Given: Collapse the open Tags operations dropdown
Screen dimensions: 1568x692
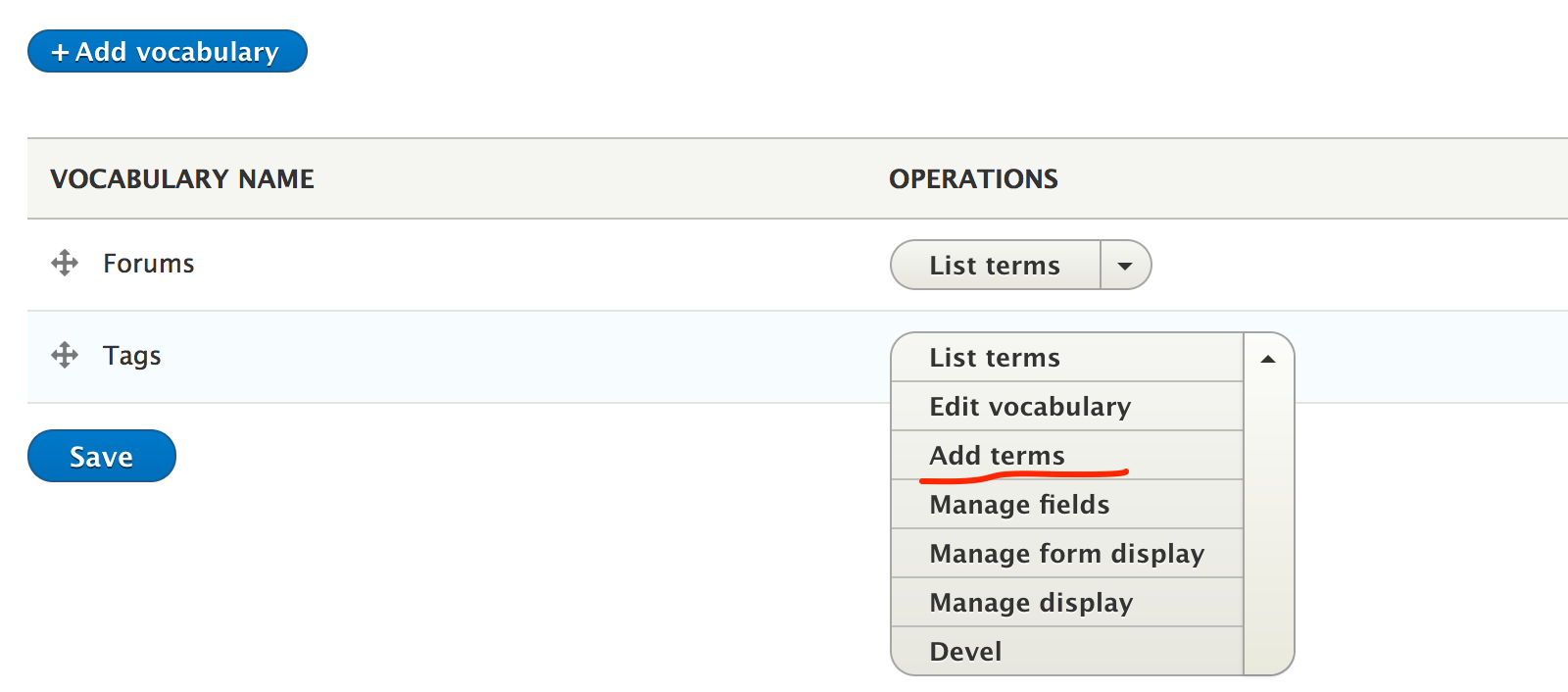Looking at the screenshot, I should click(x=1267, y=359).
